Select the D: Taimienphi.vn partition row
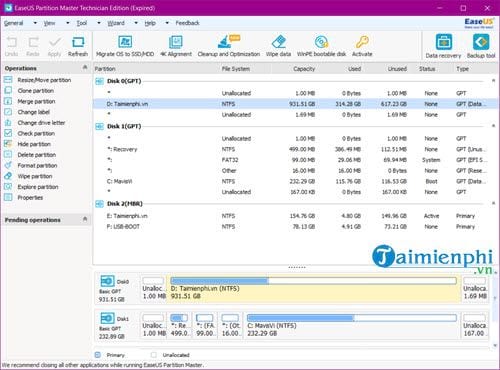Image resolution: width=500 pixels, height=370 pixels. click(295, 104)
